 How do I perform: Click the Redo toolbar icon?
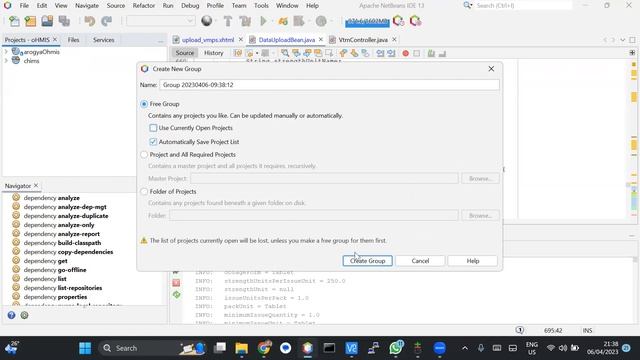(107, 21)
